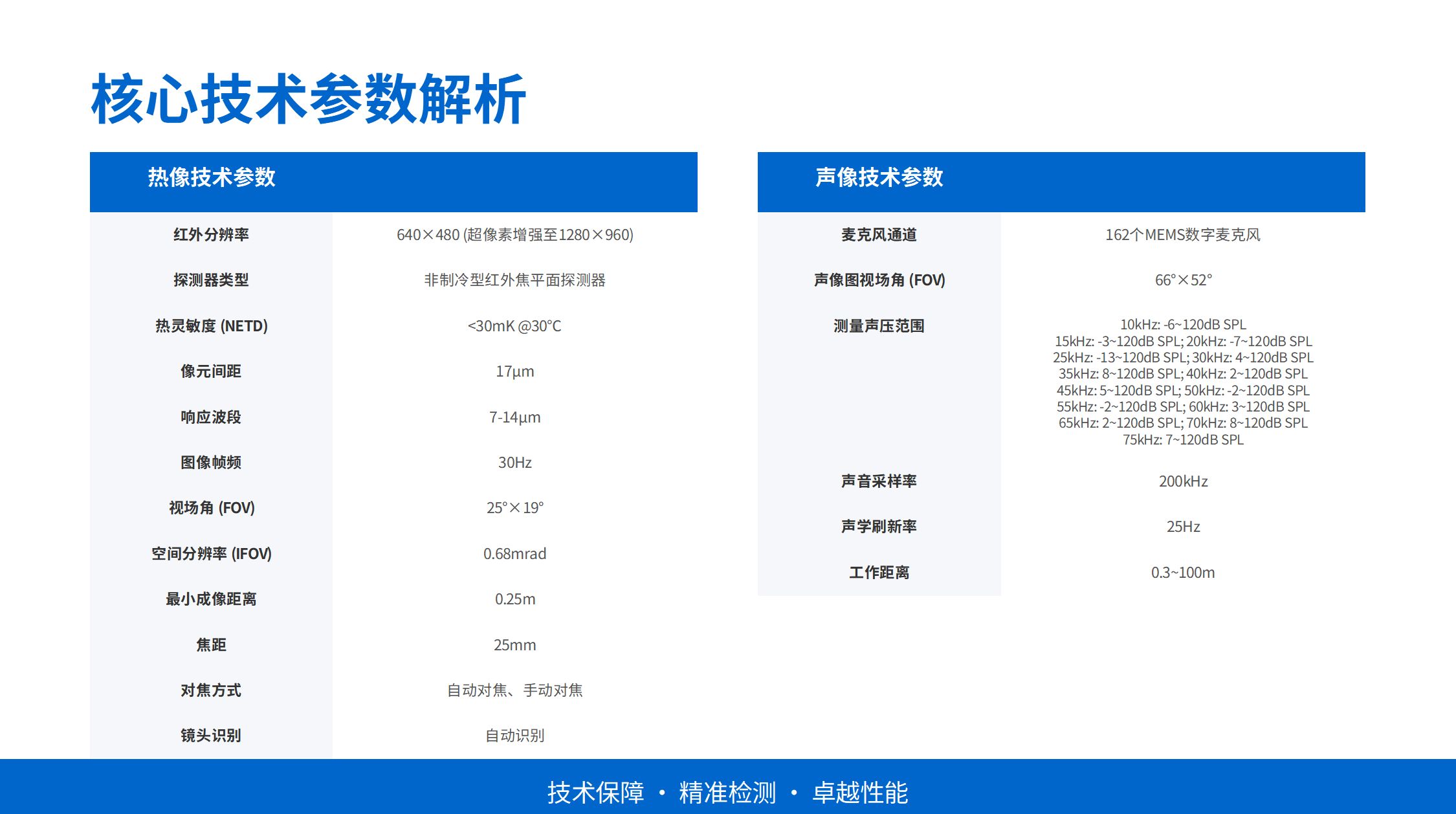1456x814 pixels.
Task: Click the 空间分辨率 (IFOV) label
Action: point(211,554)
